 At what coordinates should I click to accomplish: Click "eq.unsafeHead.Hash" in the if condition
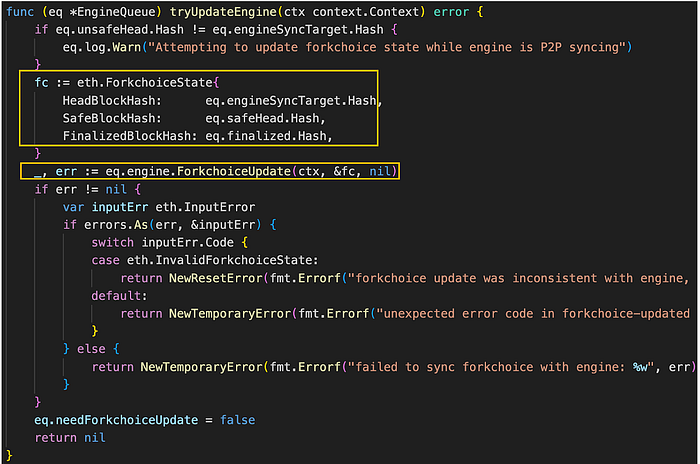[x=119, y=30]
